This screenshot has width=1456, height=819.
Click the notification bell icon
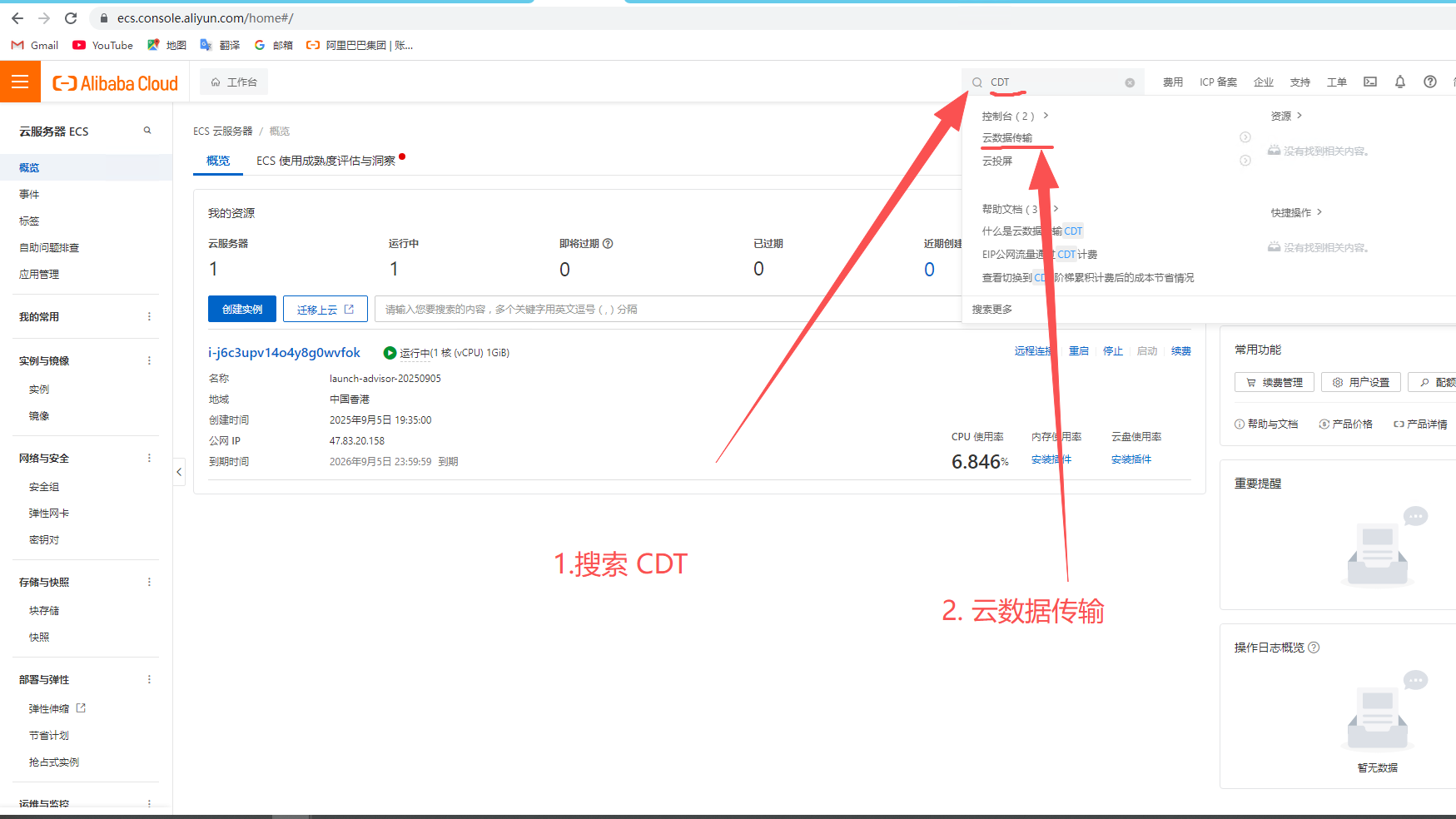(x=1399, y=82)
